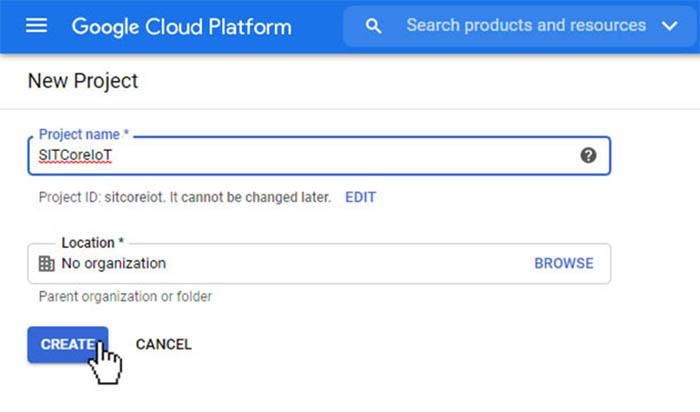
Task: Click the Project ID sitcoreiot text
Action: [x=185, y=197]
